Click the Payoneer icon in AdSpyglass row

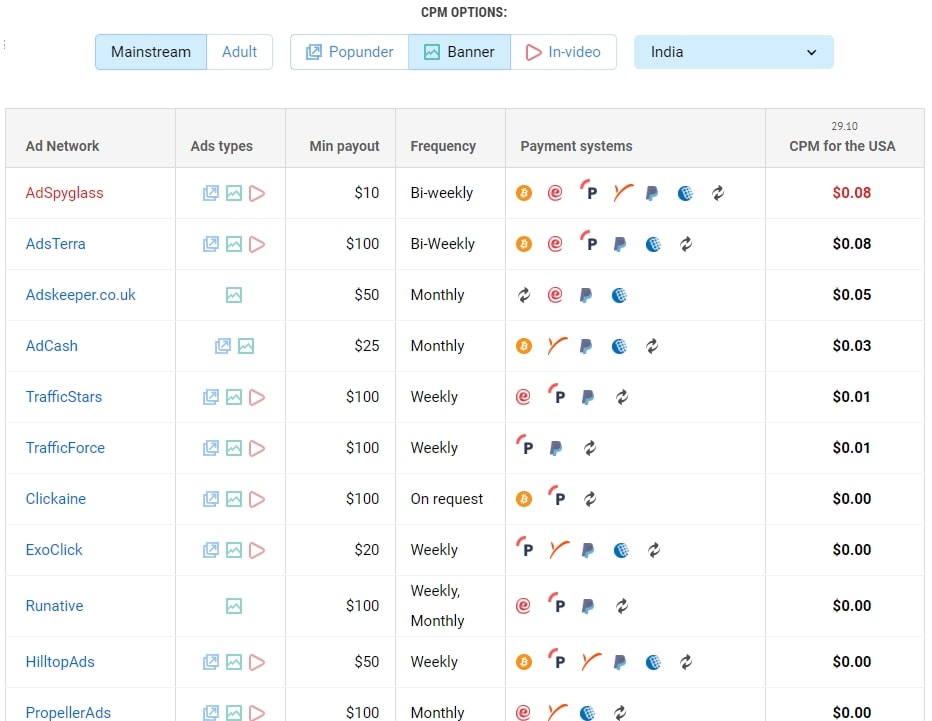pyautogui.click(x=622, y=193)
